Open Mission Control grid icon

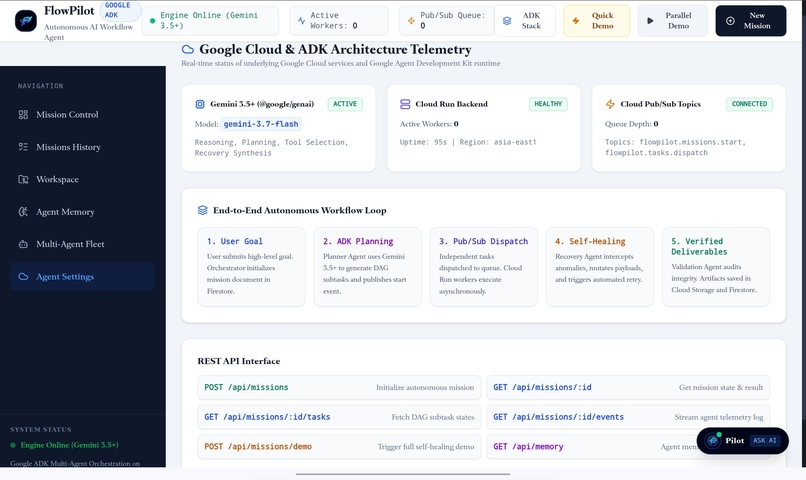(23, 115)
